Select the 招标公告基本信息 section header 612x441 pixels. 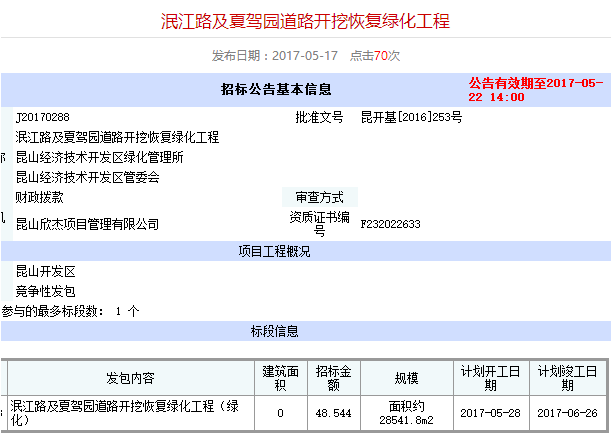click(x=276, y=89)
